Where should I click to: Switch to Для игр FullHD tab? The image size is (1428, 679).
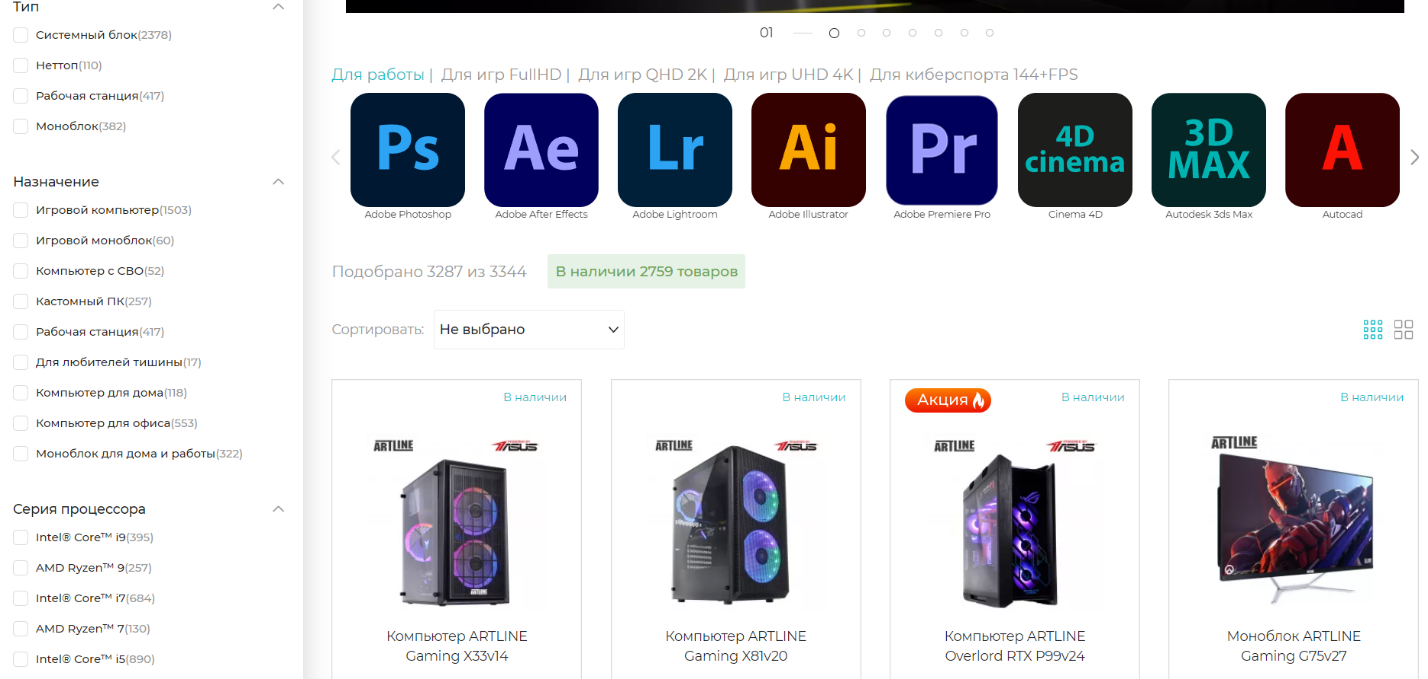[501, 75]
